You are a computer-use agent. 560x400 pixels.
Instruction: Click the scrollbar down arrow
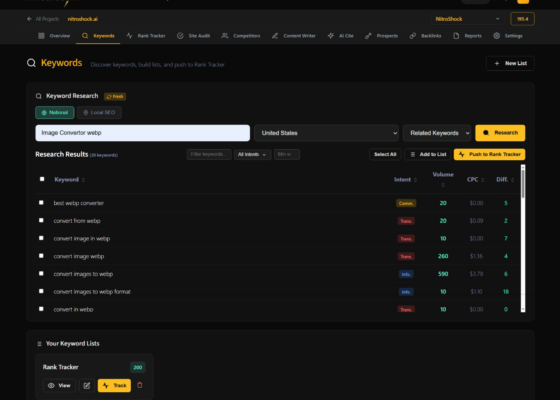tap(523, 310)
